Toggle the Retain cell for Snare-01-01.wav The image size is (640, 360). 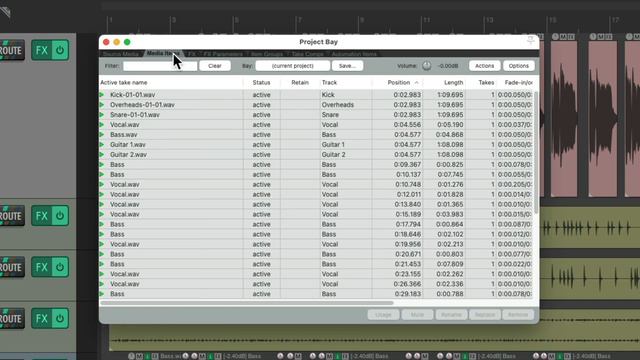300,115
